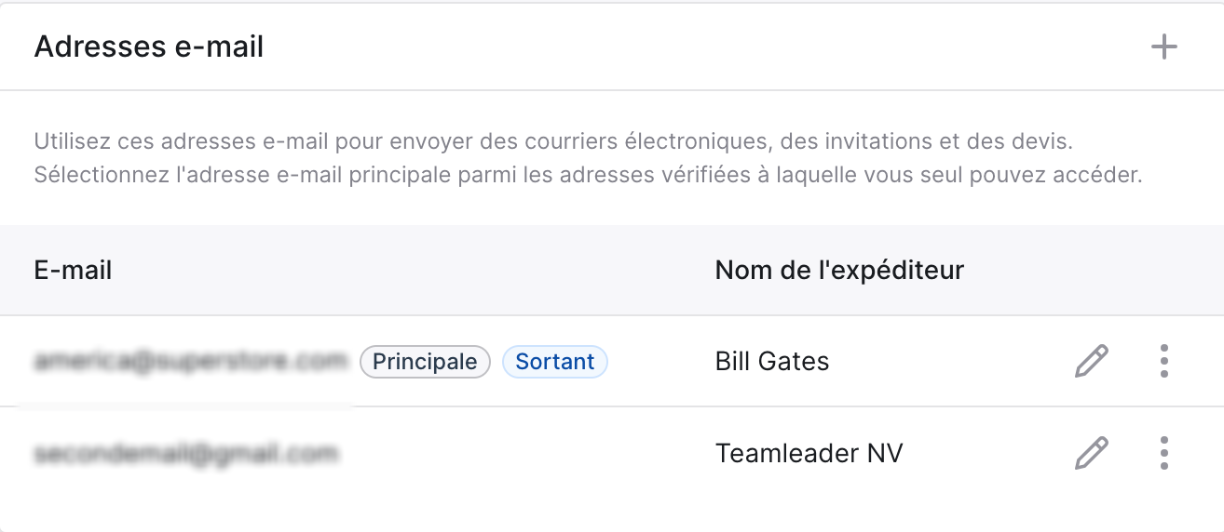Select the blurred superstore.com email address
Viewport: 1224px width, 532px height.
[191, 361]
